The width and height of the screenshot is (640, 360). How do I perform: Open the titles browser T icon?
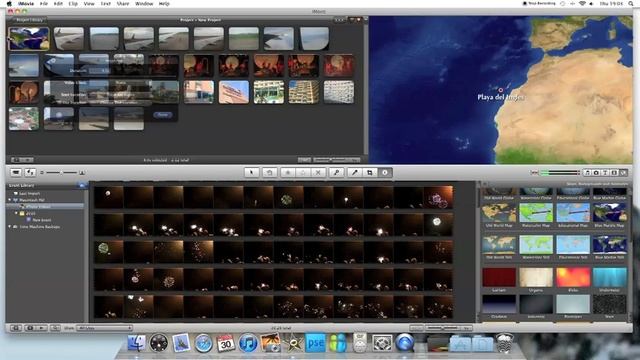(605, 173)
